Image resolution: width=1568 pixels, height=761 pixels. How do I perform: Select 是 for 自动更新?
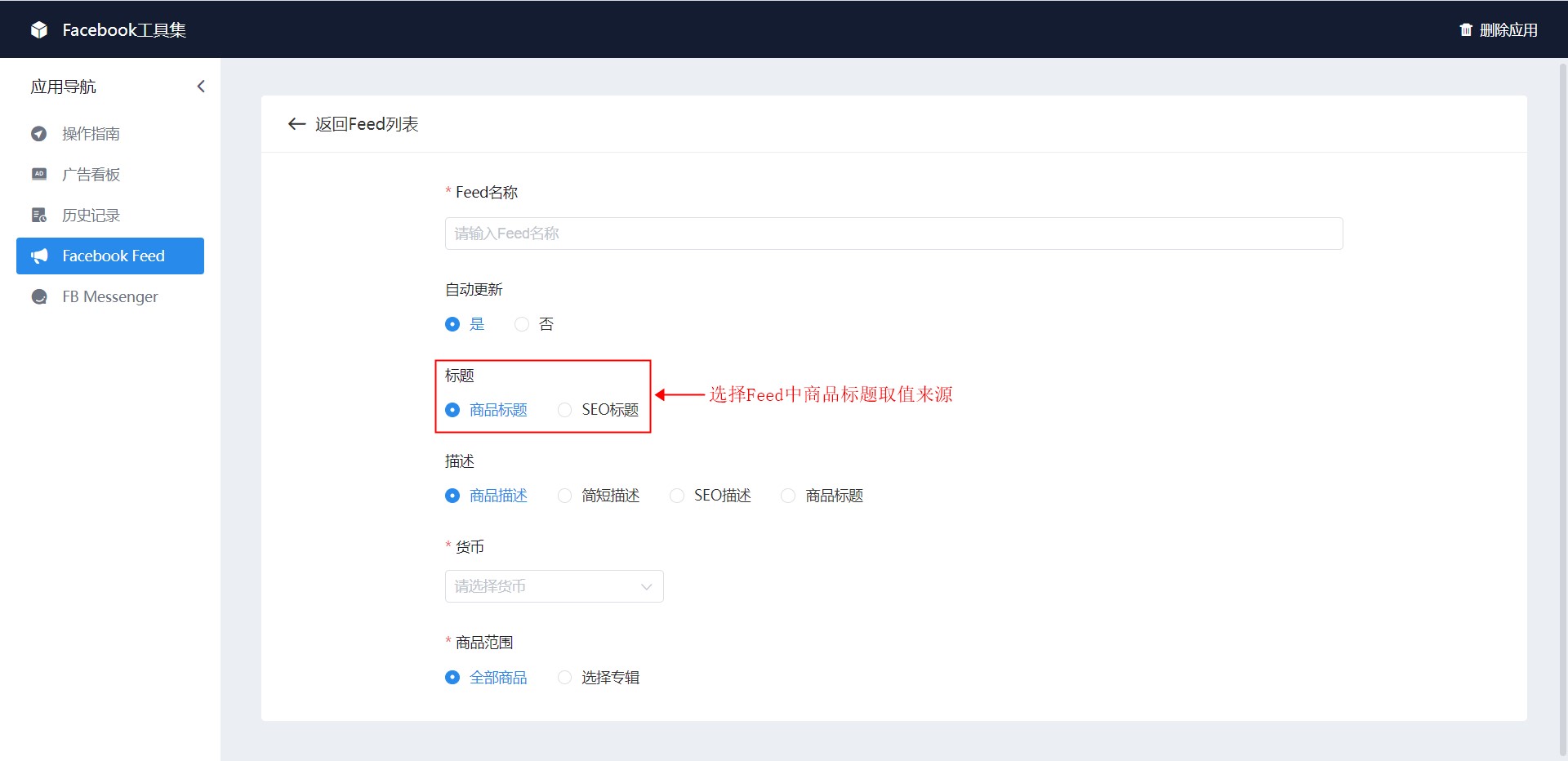(x=465, y=324)
